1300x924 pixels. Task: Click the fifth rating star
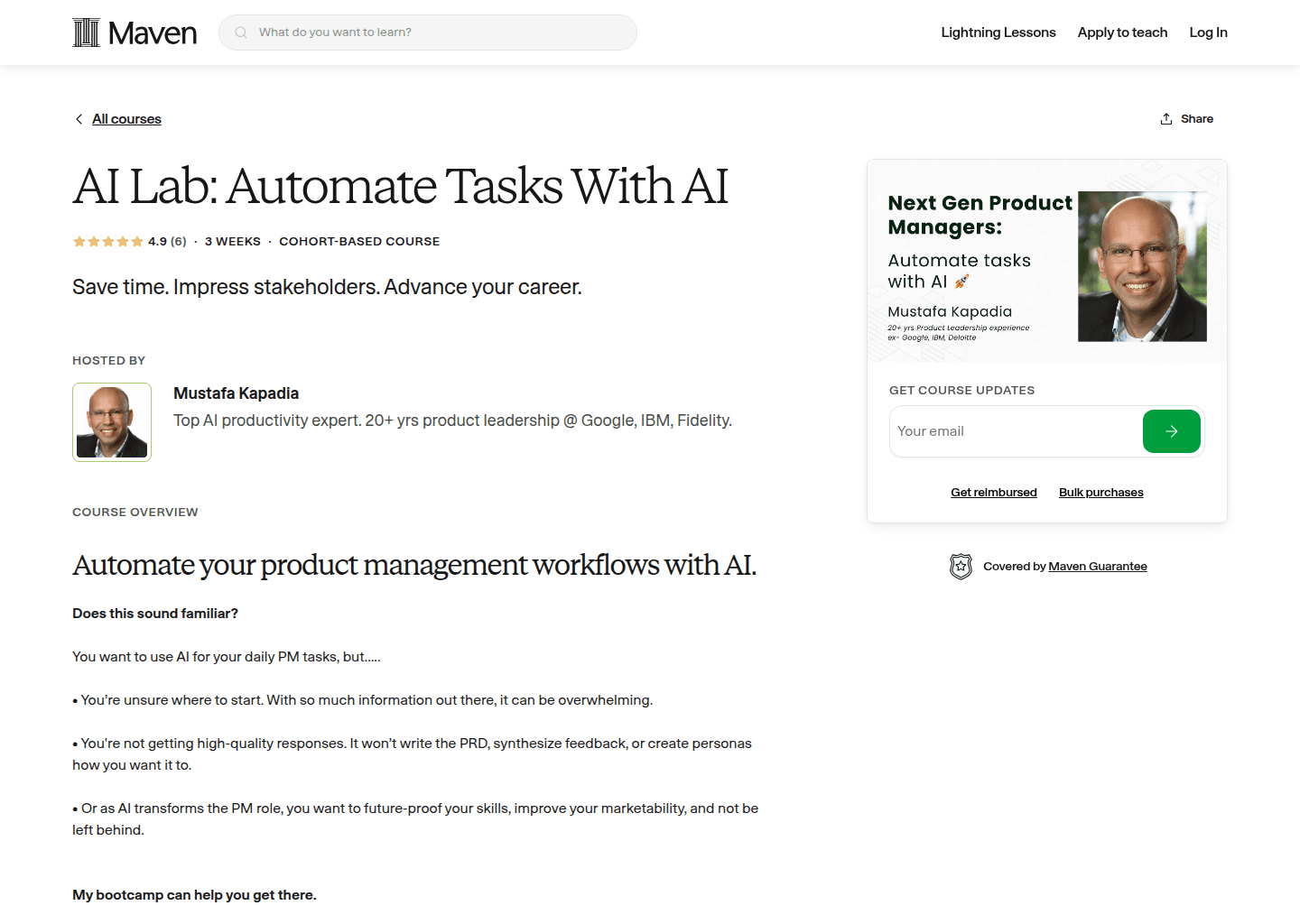click(x=136, y=241)
